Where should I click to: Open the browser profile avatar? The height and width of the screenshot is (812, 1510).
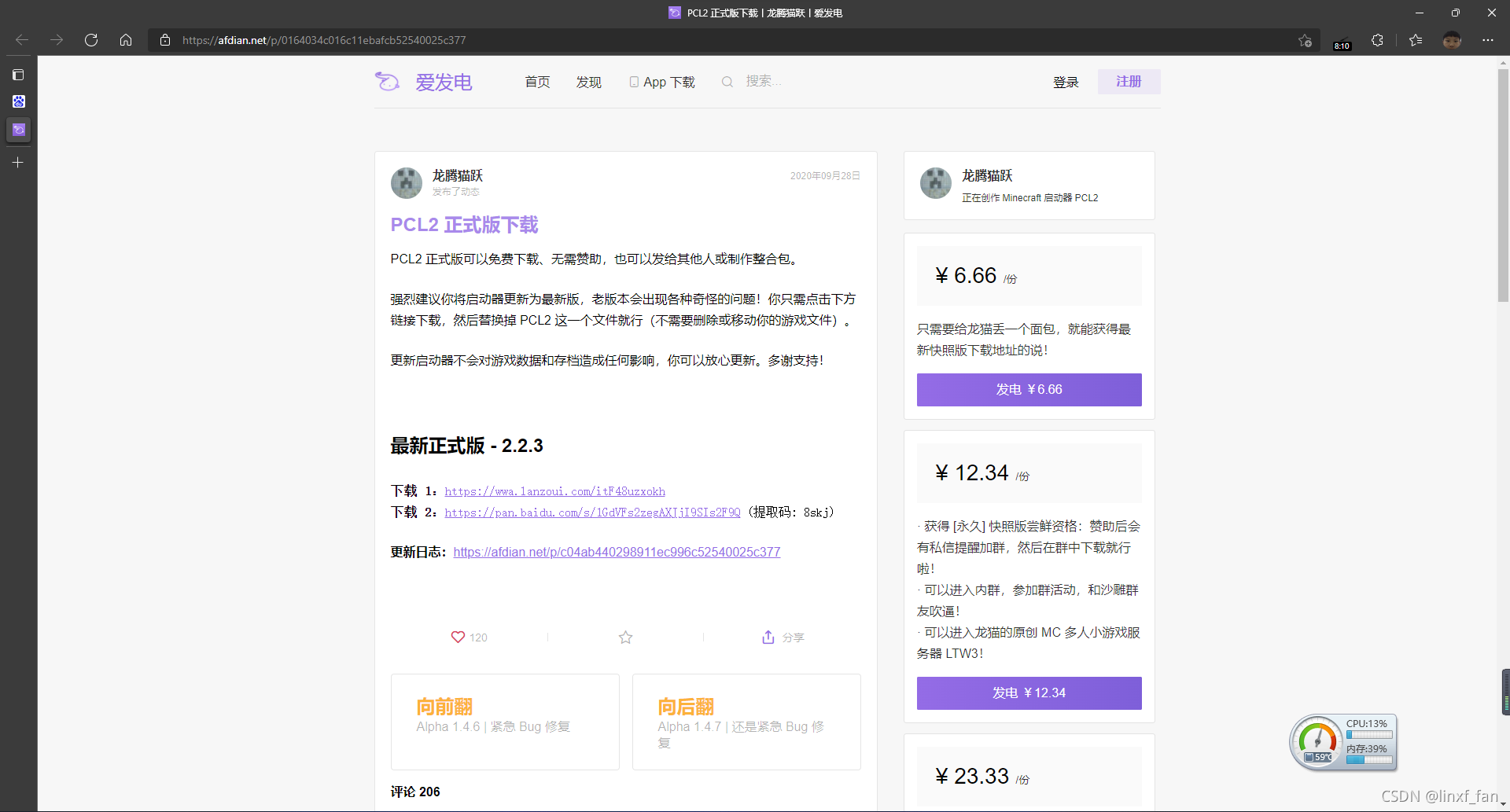pos(1452,40)
